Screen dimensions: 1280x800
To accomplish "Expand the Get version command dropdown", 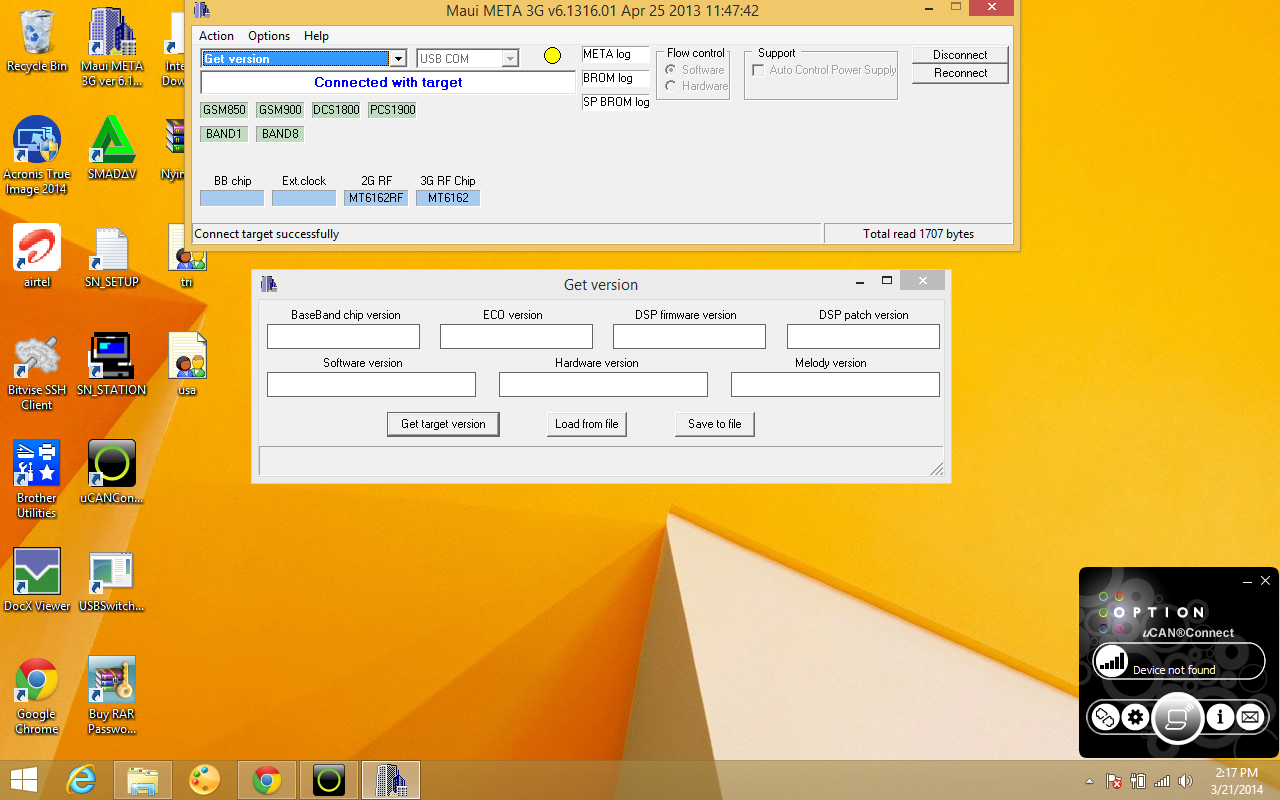I will (398, 58).
